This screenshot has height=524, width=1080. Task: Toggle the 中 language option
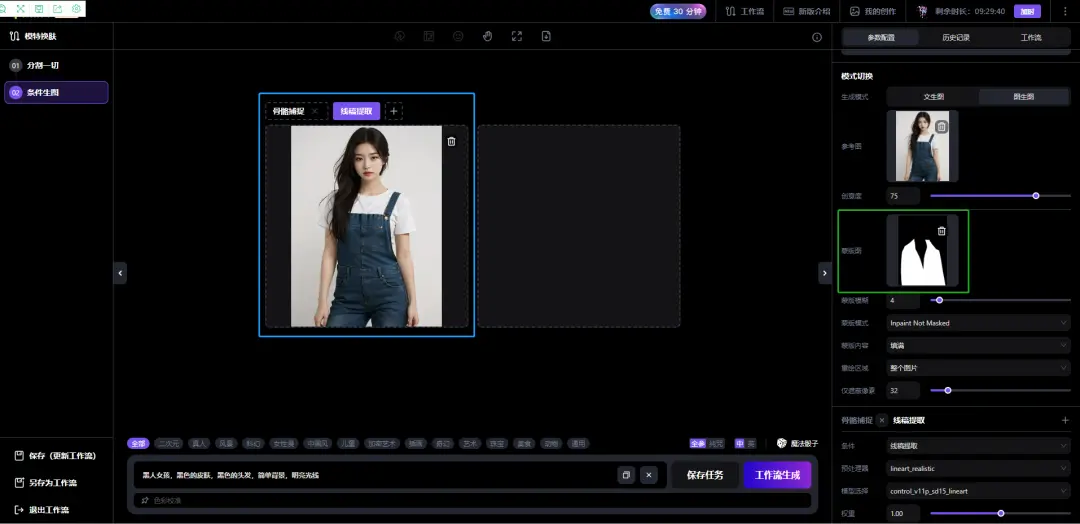coord(740,444)
